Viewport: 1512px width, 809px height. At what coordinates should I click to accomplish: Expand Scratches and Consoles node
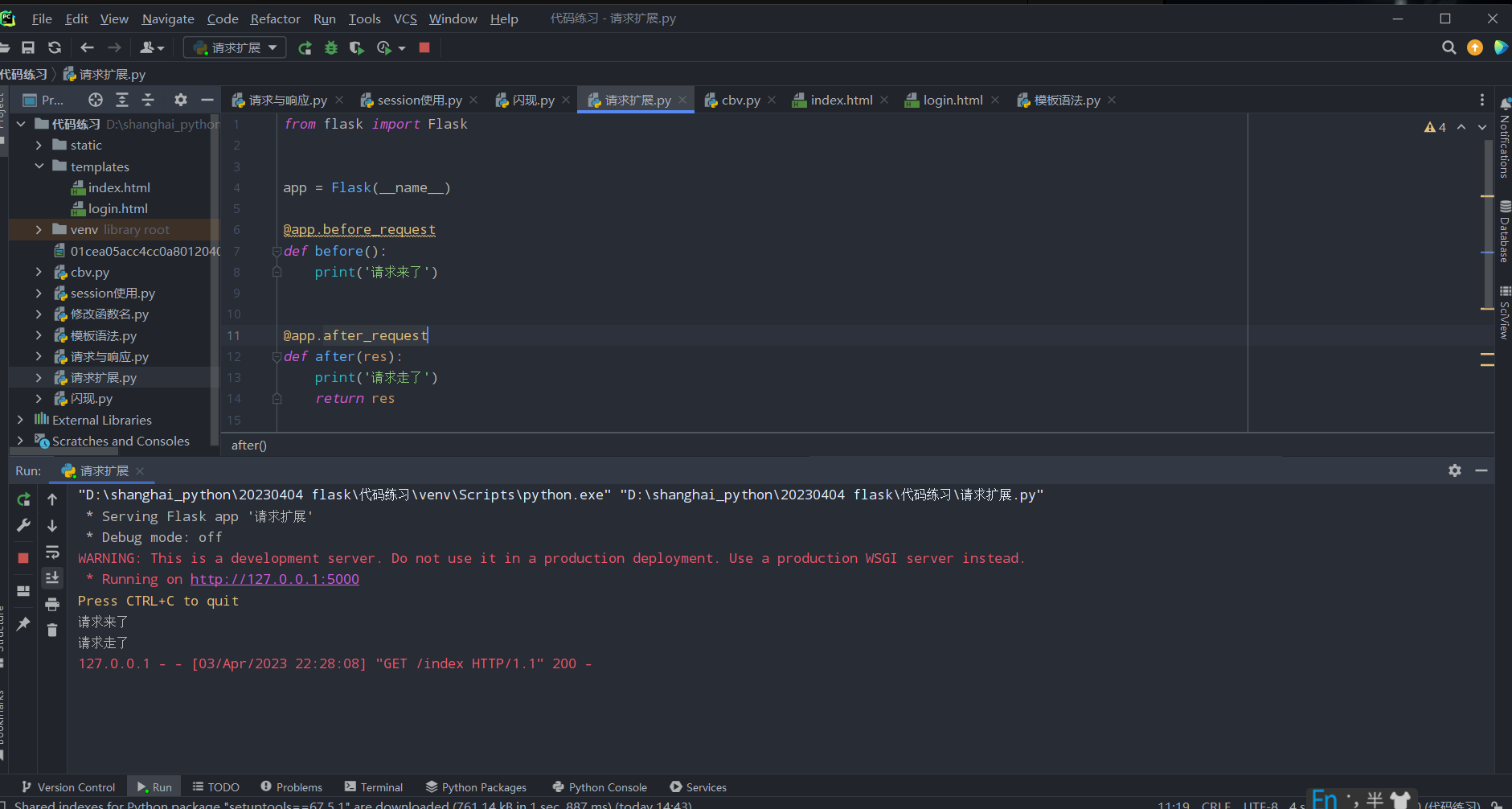21,441
